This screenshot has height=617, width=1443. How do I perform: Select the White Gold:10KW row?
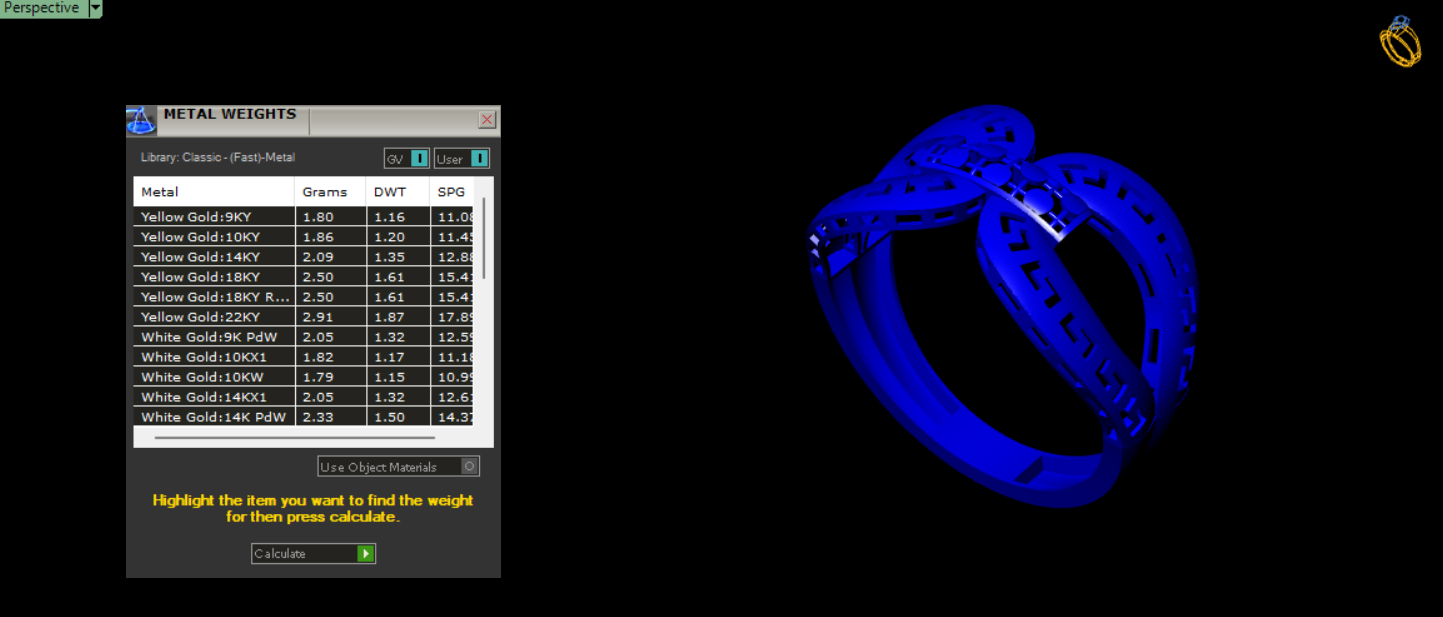click(213, 377)
